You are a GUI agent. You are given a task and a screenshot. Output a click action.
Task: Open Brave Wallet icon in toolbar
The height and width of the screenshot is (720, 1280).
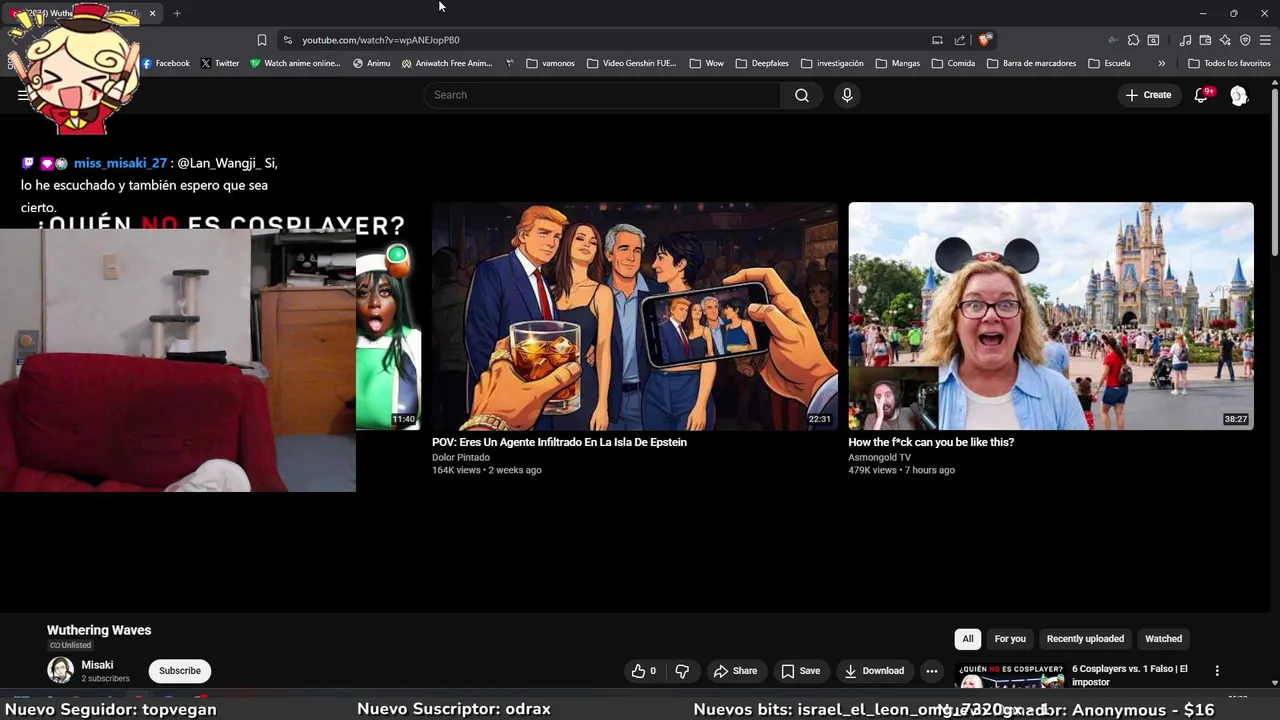point(1205,40)
